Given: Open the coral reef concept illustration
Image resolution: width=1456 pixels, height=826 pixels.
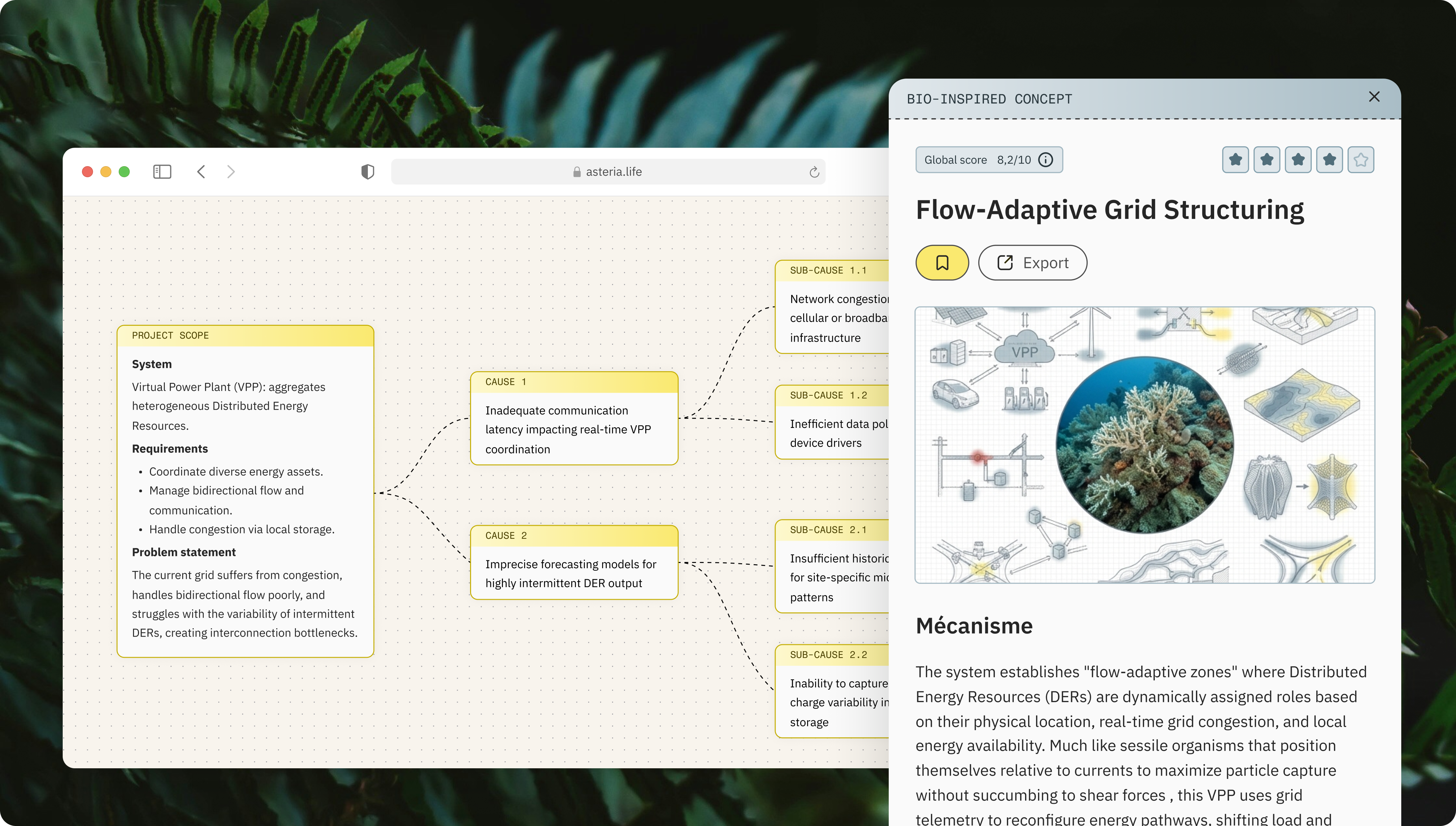Looking at the screenshot, I should (1144, 445).
